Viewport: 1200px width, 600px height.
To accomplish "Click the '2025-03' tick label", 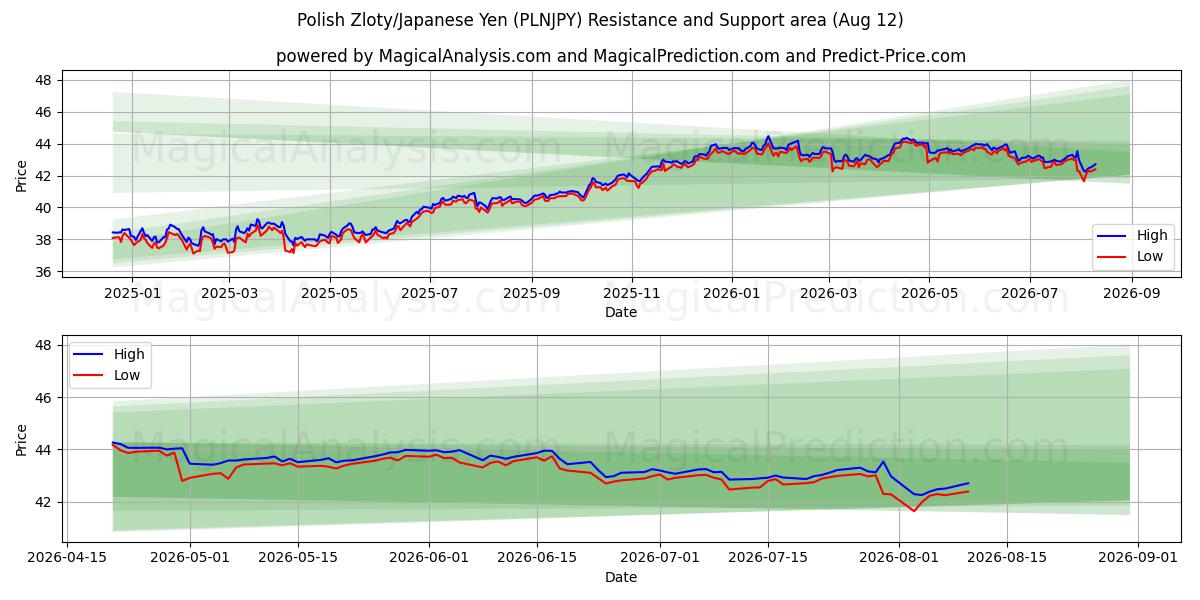I will click(229, 294).
